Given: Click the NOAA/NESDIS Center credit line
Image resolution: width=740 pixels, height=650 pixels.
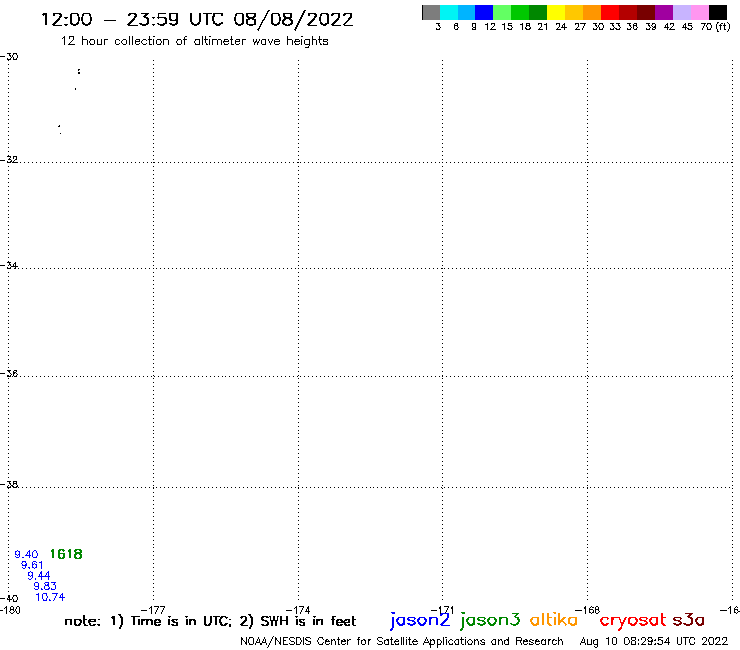Looking at the screenshot, I should pyautogui.click(x=402, y=641).
